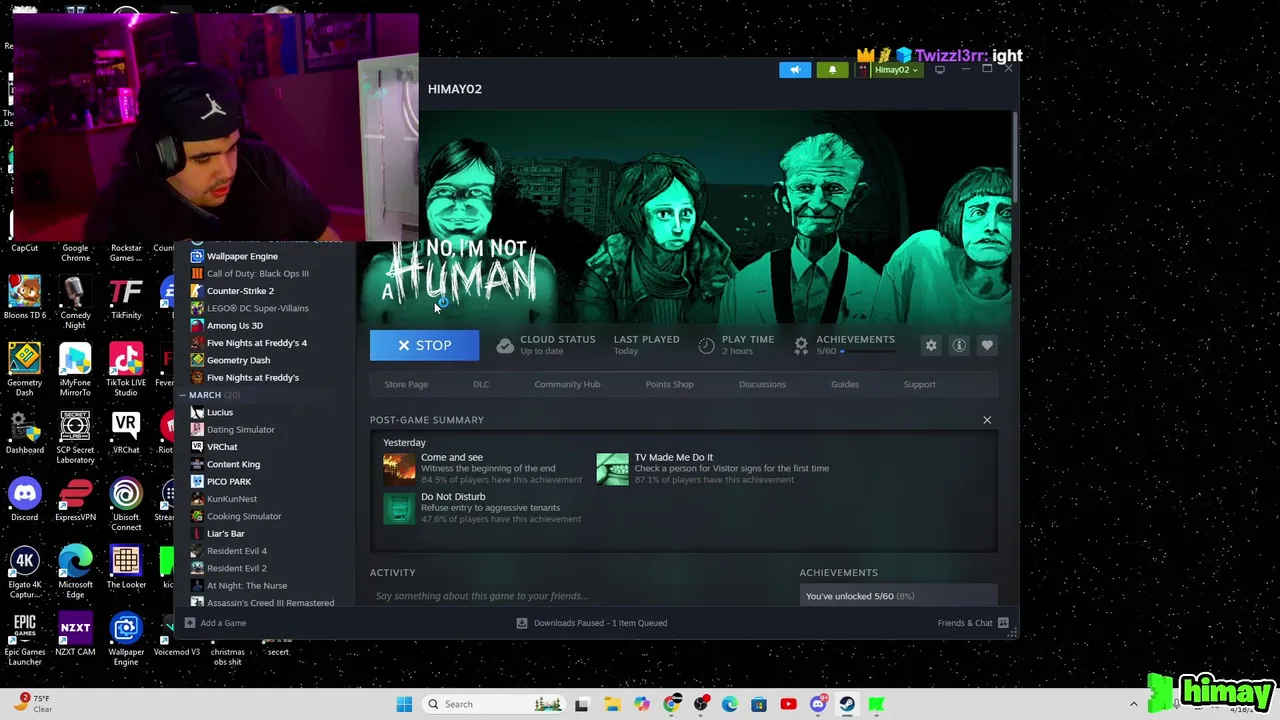This screenshot has height=720, width=1280.
Task: Open the TV Made Me Do It achievement
Action: click(713, 468)
